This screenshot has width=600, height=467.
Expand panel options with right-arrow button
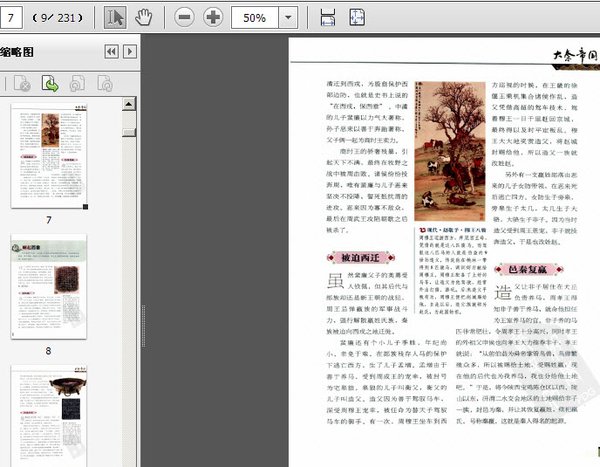pos(129,52)
